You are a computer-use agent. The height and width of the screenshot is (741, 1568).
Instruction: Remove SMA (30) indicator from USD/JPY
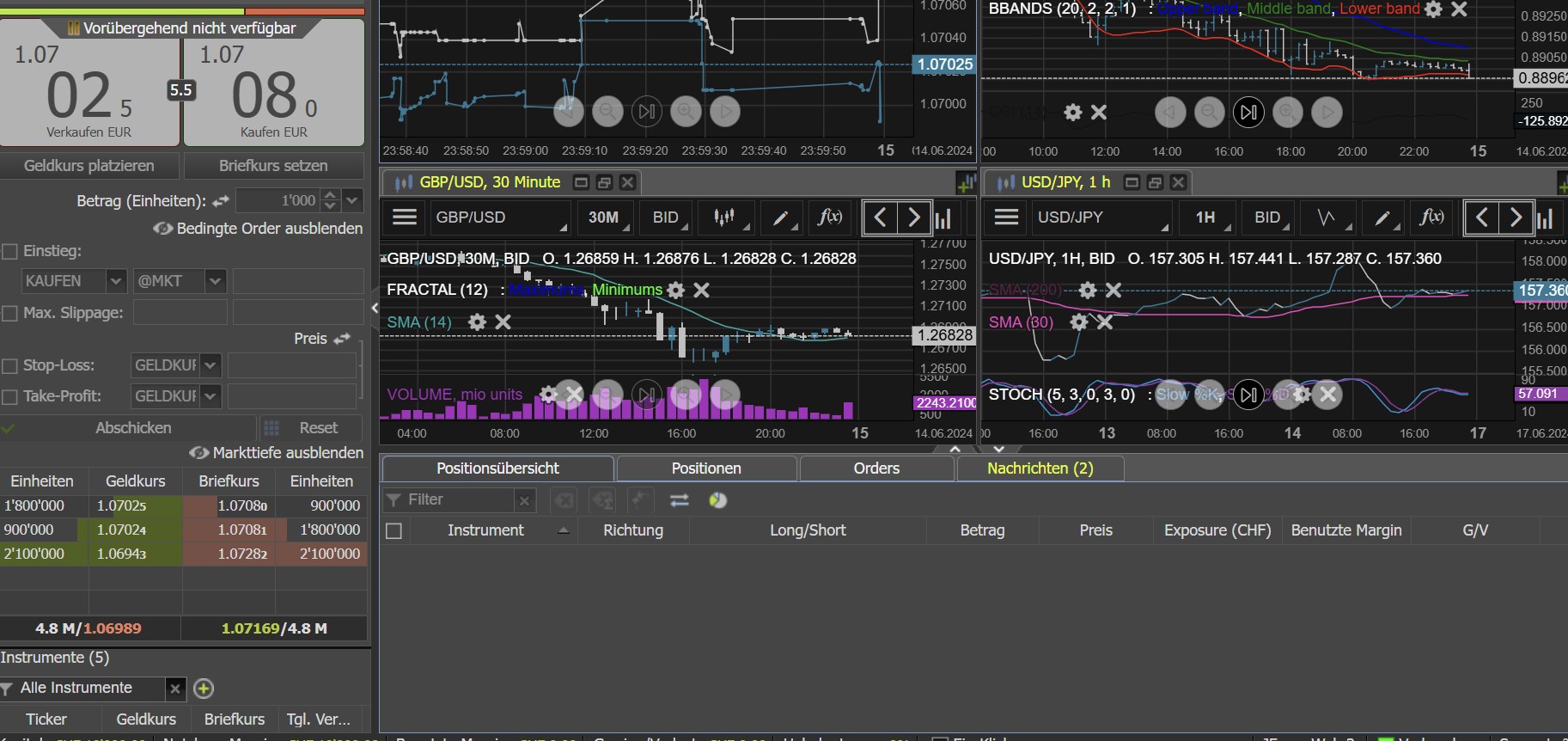click(x=1105, y=322)
